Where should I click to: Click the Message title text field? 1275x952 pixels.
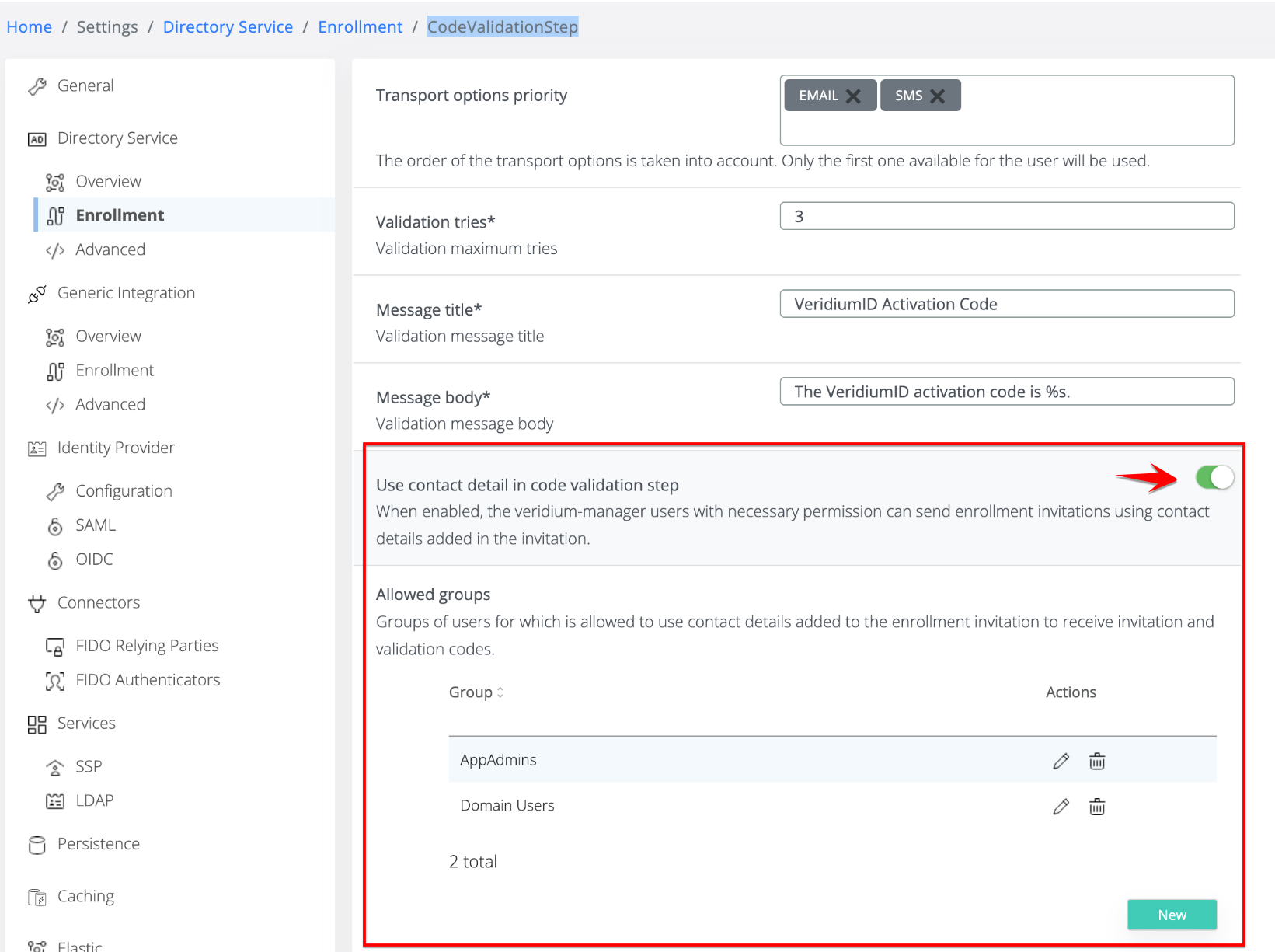(1006, 304)
